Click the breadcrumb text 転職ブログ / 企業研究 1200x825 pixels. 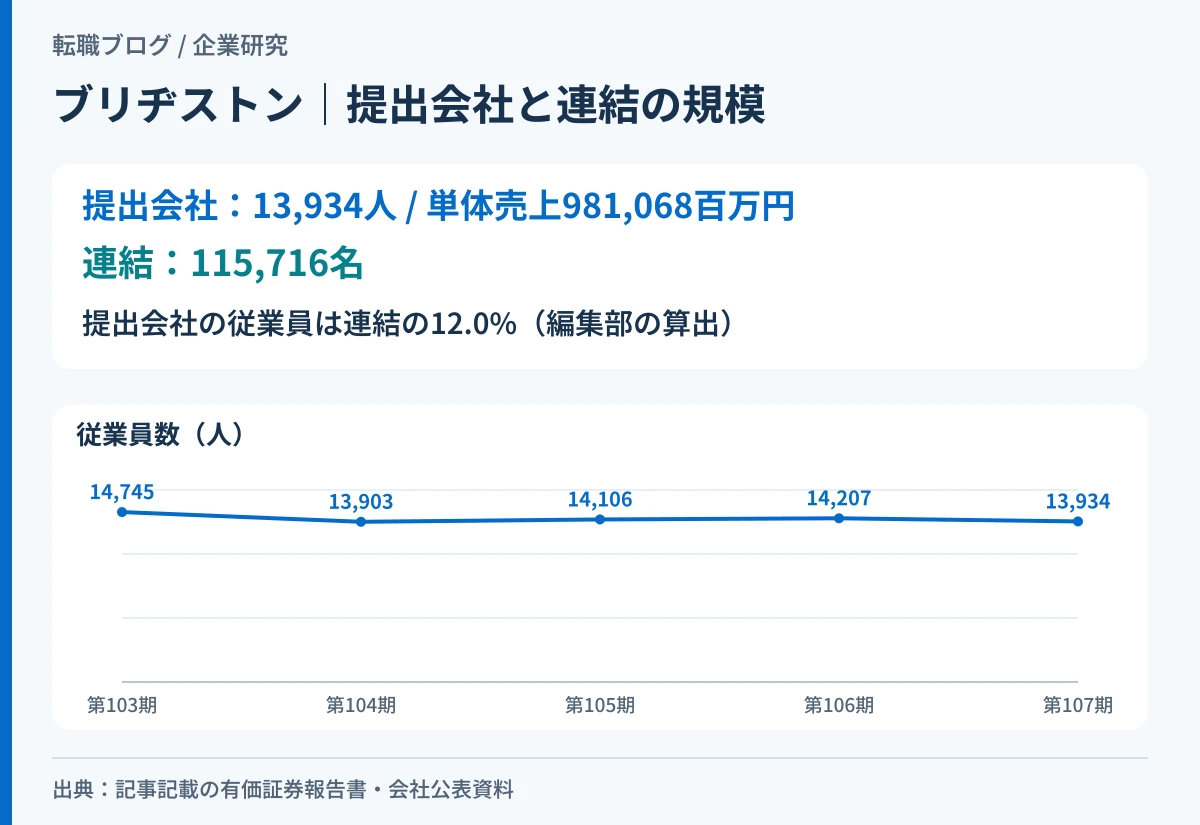(x=170, y=45)
